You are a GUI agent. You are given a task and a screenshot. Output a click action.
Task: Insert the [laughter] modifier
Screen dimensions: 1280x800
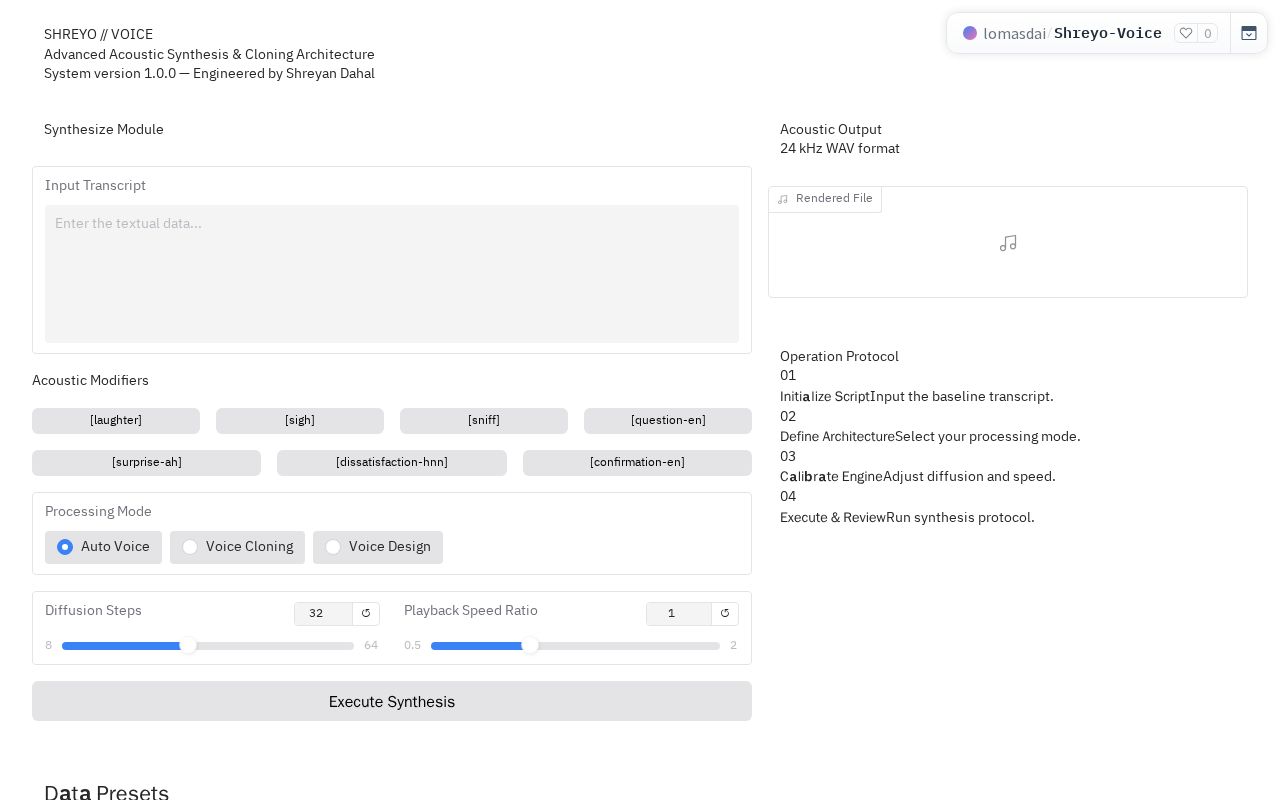116,420
